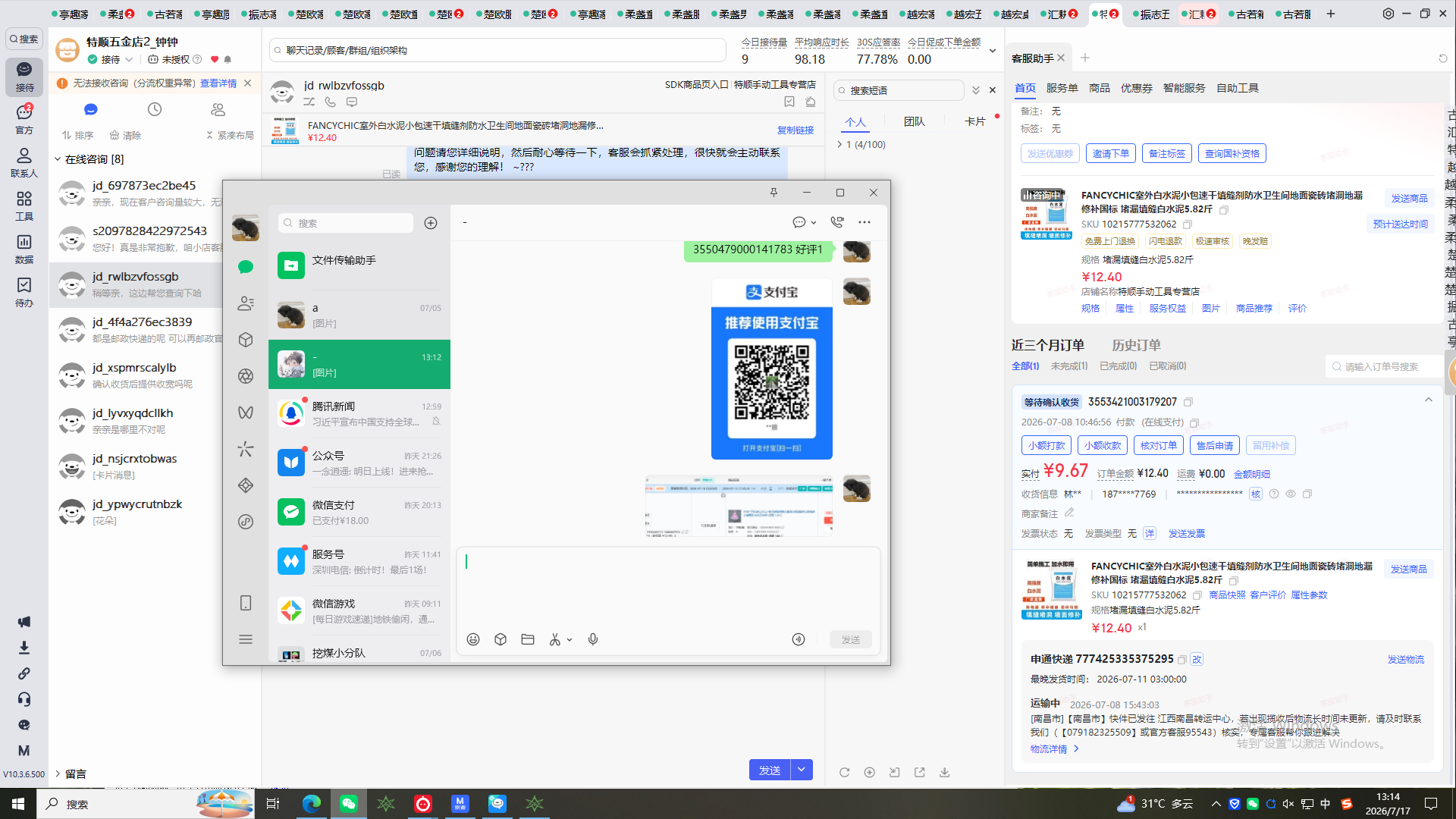Open the Alipay QR code image in WeChat
Image resolution: width=1456 pixels, height=819 pixels.
[x=771, y=369]
